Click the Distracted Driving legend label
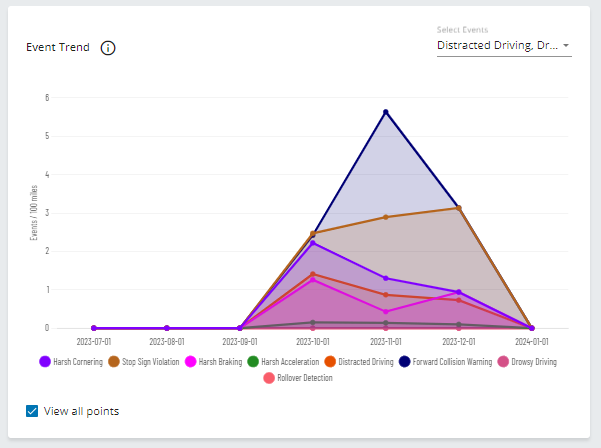 coord(366,362)
